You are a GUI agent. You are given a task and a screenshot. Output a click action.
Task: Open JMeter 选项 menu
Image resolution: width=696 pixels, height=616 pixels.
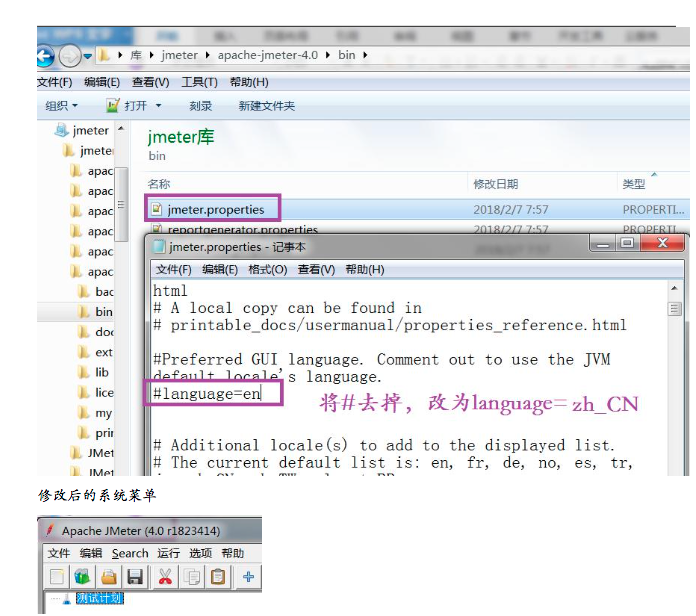[201, 553]
